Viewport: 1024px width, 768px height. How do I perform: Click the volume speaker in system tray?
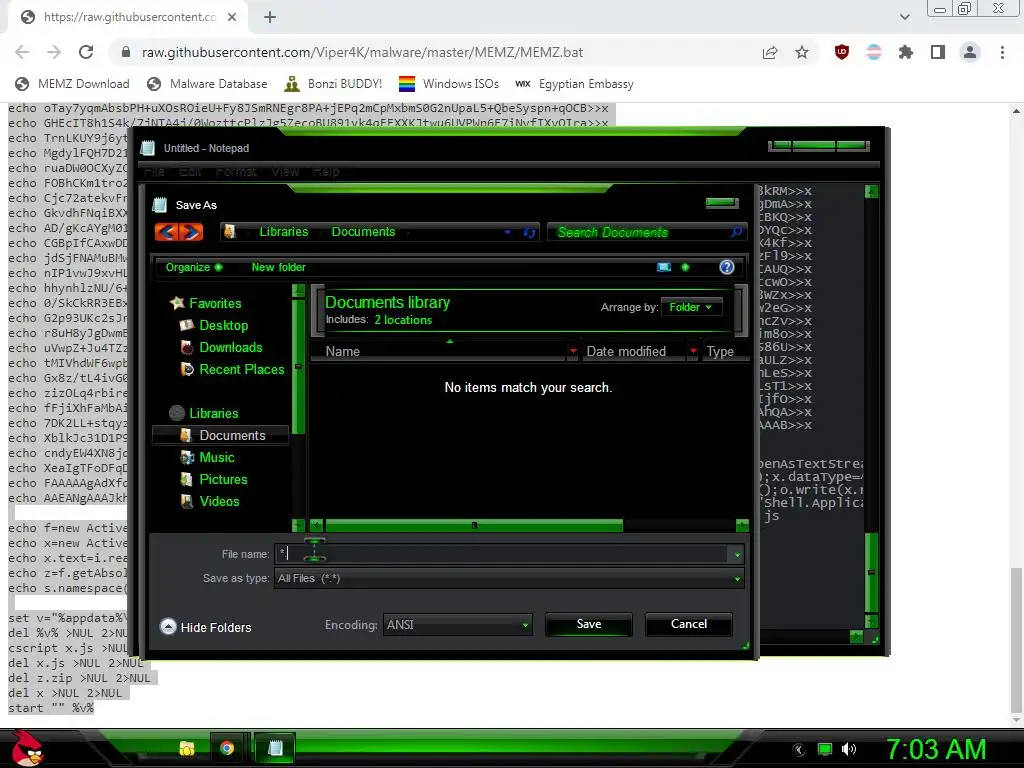[849, 749]
